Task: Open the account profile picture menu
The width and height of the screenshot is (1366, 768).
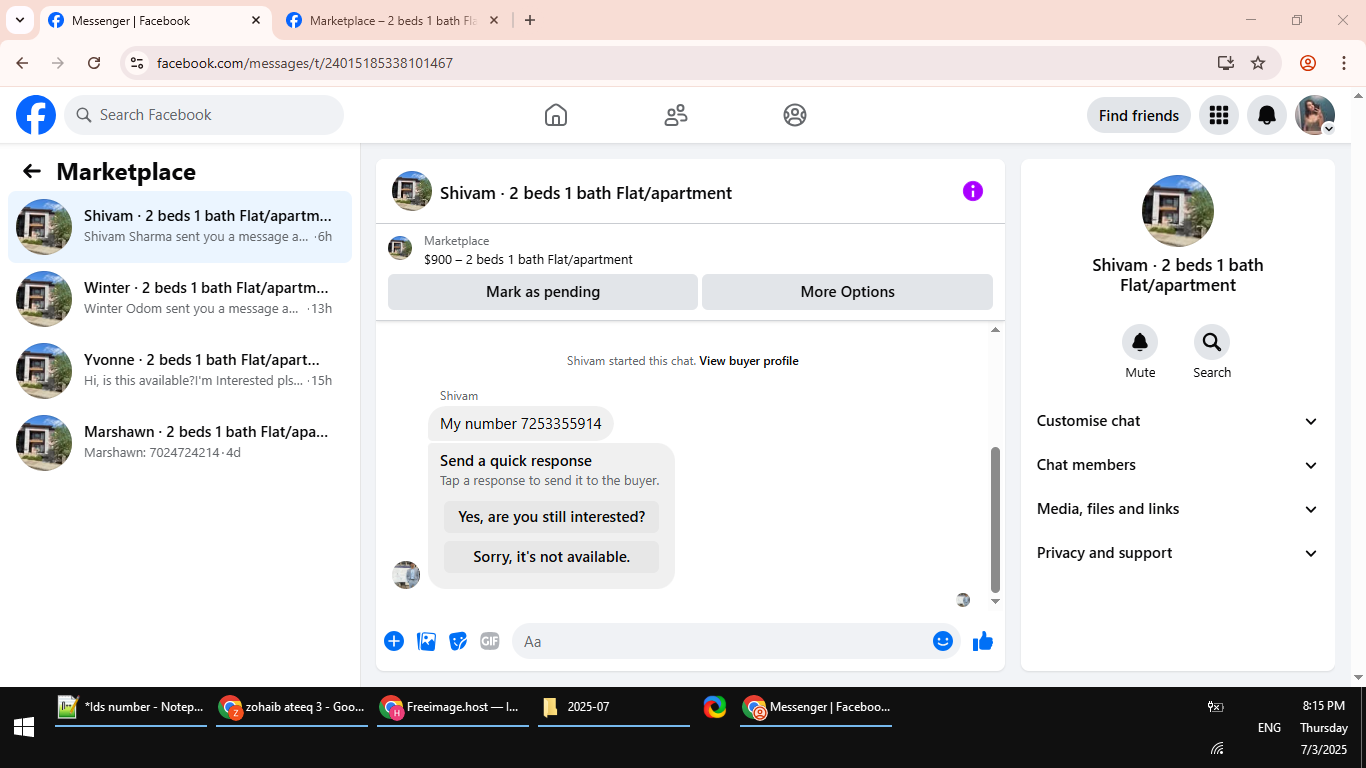Action: tap(1315, 115)
